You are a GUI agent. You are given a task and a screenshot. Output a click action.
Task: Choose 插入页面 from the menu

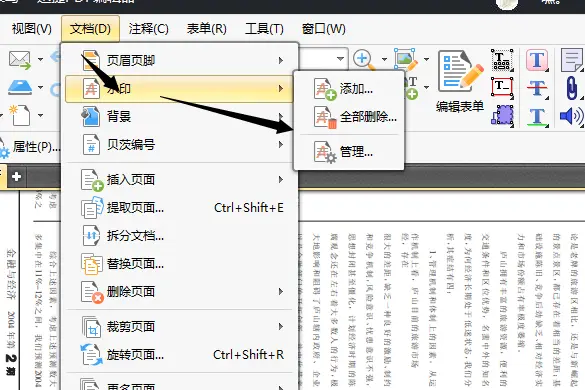(x=178, y=180)
